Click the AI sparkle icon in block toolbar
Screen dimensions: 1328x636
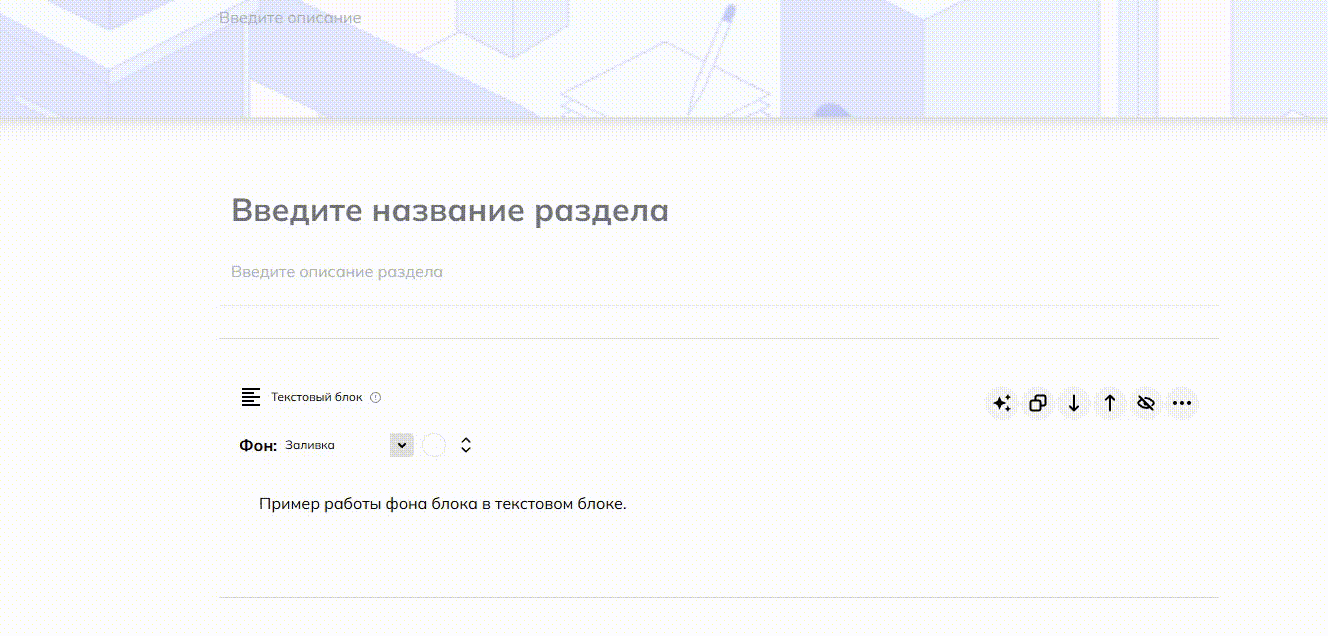pyautogui.click(x=1002, y=404)
